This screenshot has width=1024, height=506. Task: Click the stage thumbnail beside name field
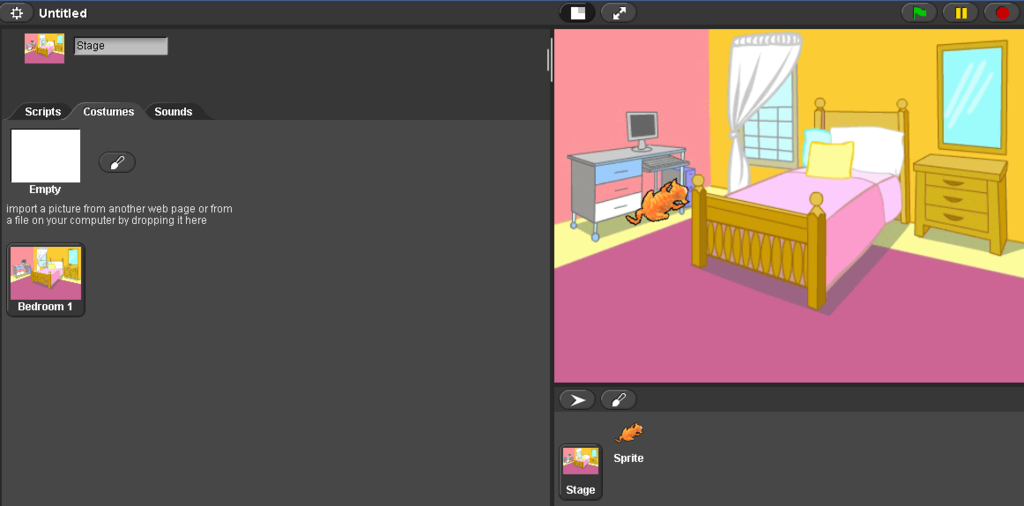tap(44, 48)
